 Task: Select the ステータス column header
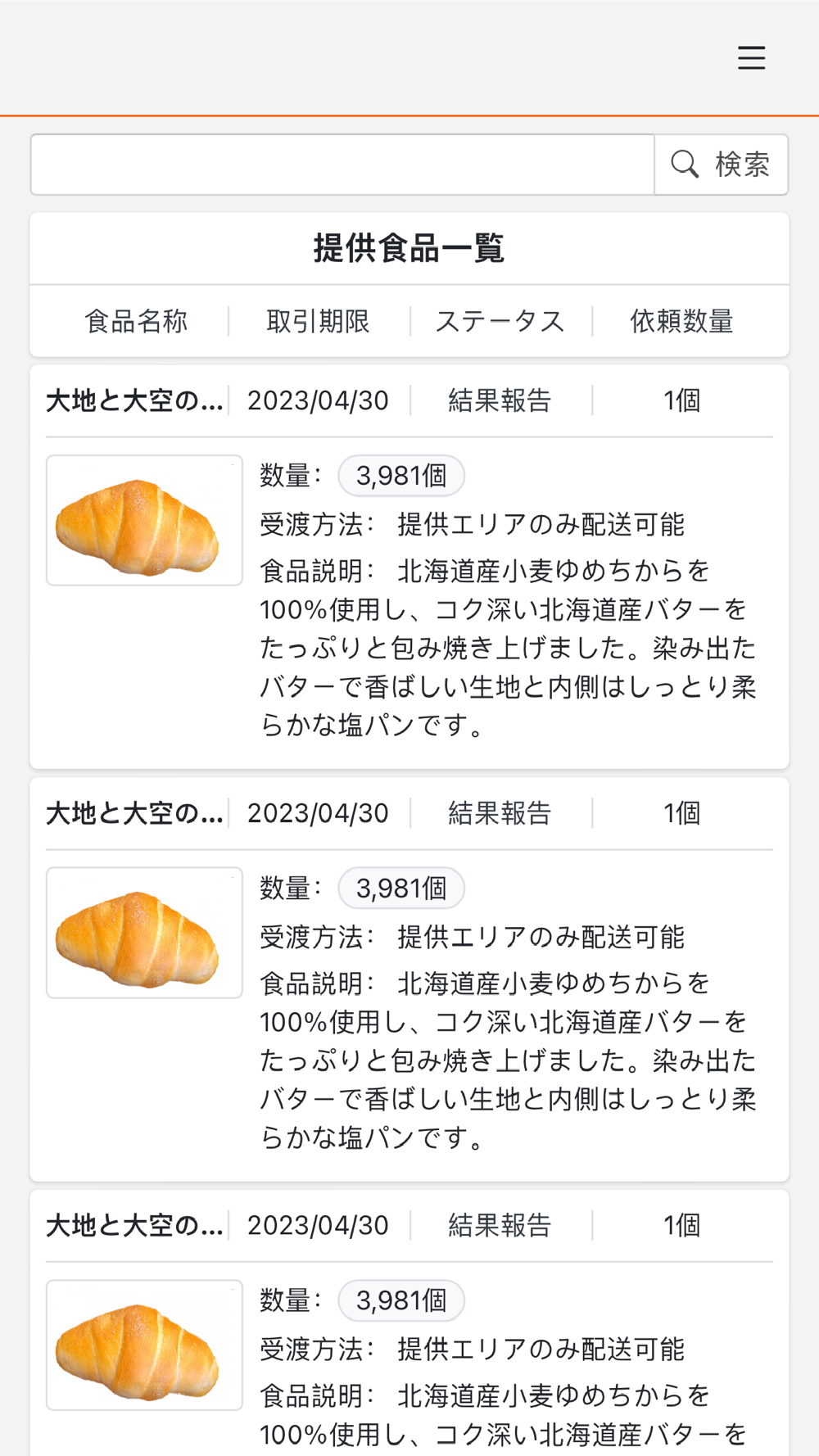500,321
